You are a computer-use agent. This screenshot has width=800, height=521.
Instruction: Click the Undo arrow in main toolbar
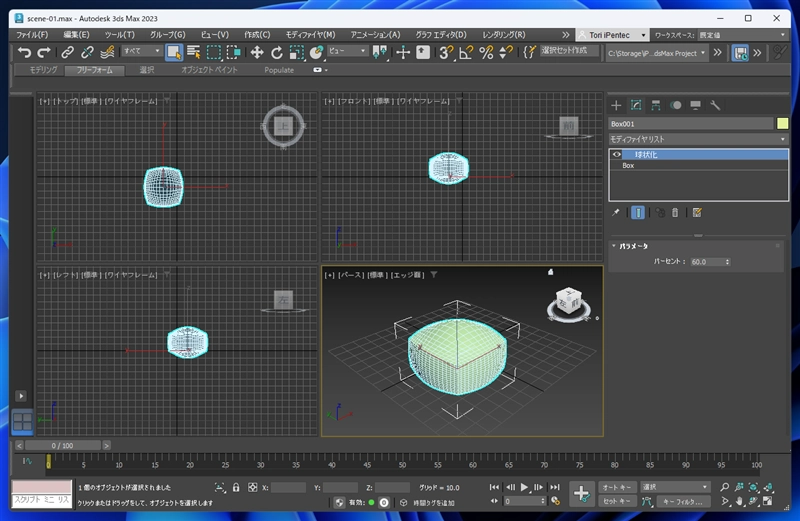point(24,52)
